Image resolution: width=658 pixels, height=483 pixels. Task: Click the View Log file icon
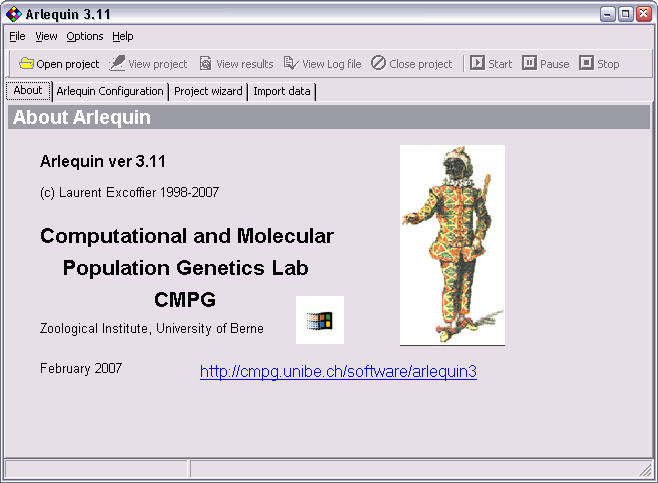tap(291, 63)
